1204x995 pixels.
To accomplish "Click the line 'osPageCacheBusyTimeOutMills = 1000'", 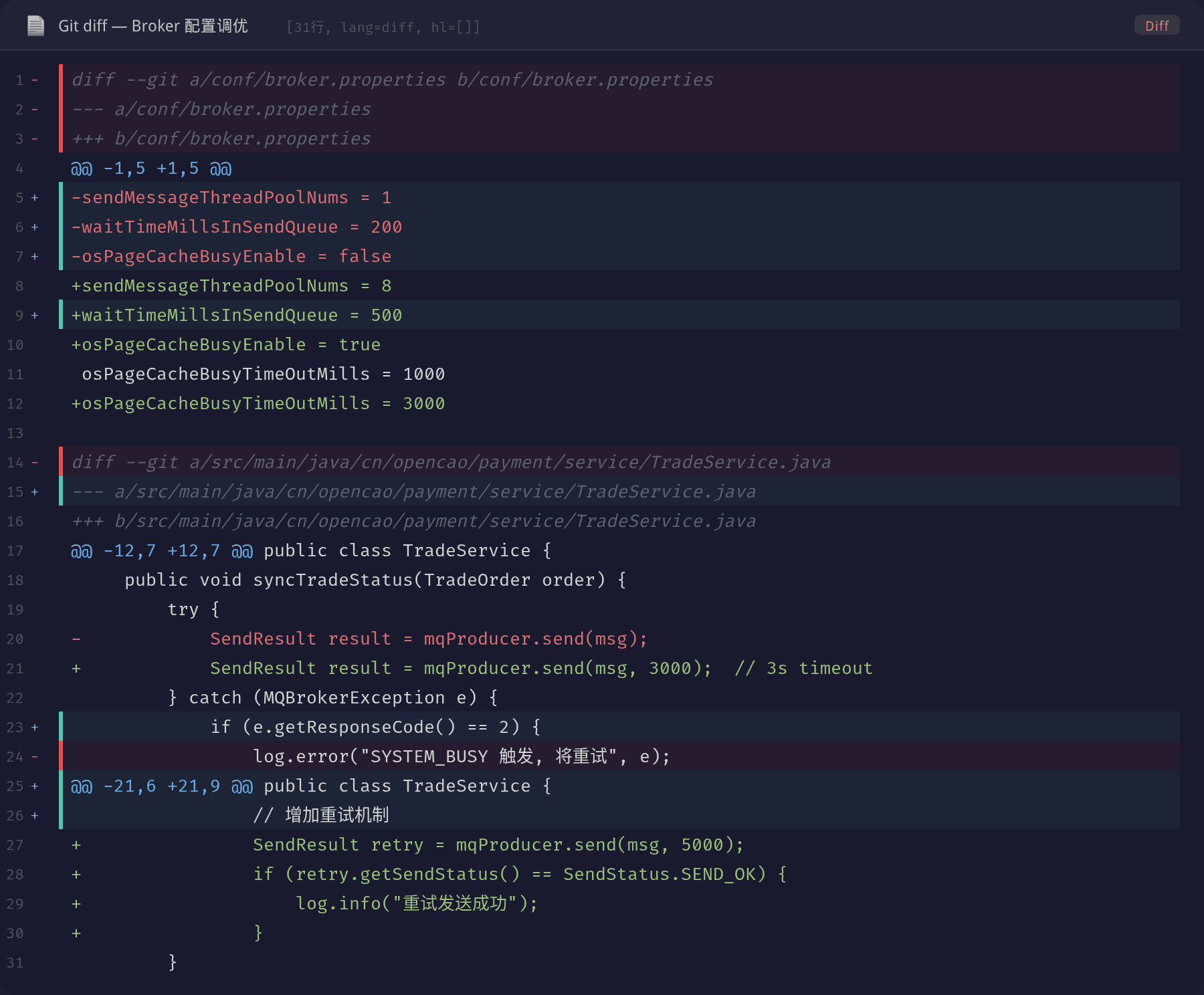I will pyautogui.click(x=264, y=374).
